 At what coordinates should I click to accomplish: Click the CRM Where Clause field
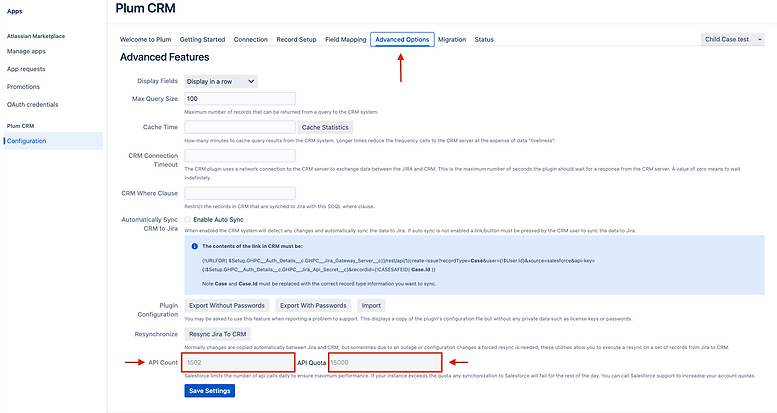click(x=240, y=193)
